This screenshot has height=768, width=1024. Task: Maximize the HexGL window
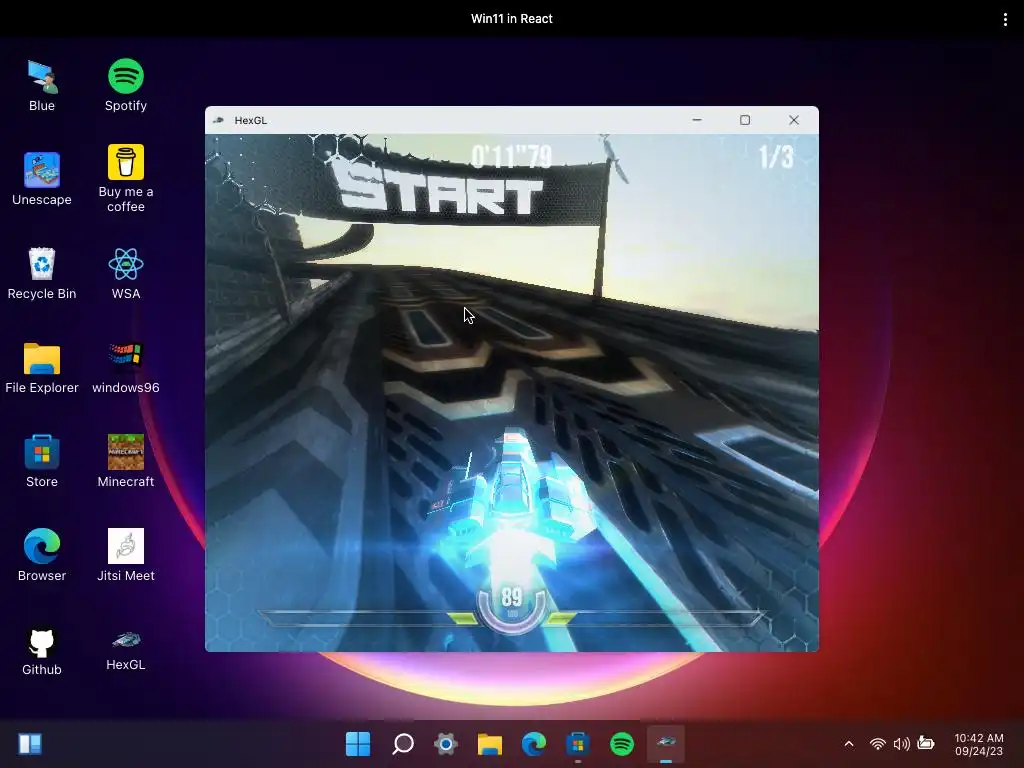coord(744,120)
